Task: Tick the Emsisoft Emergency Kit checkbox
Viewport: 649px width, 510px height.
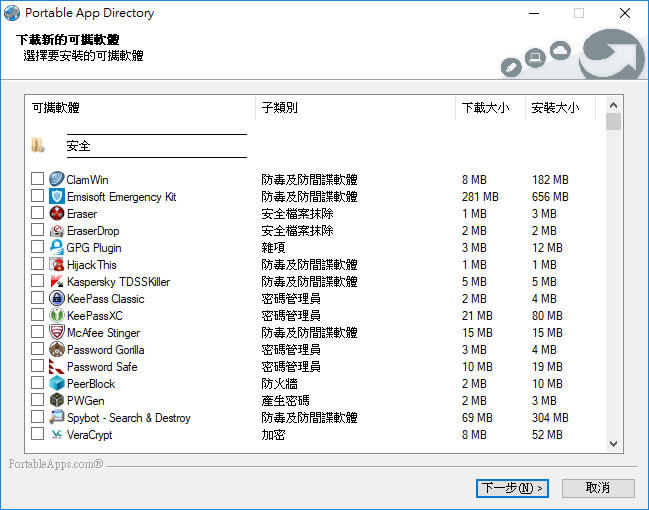Action: pyautogui.click(x=37, y=195)
